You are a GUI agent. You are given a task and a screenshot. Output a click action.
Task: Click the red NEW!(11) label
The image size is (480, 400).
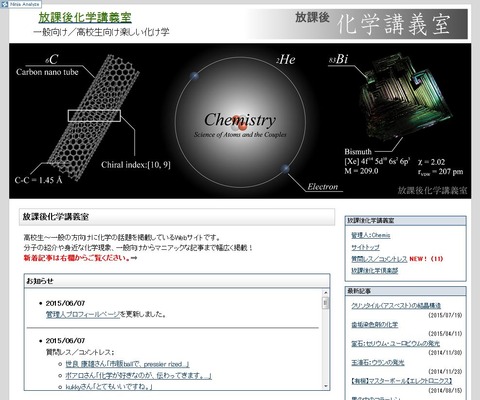(x=426, y=259)
